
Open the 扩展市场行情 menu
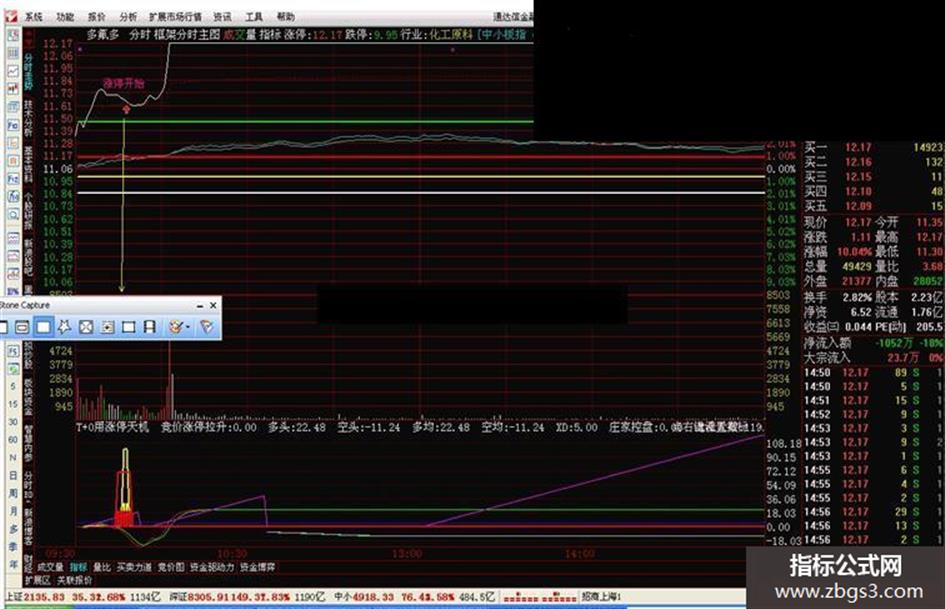click(175, 17)
